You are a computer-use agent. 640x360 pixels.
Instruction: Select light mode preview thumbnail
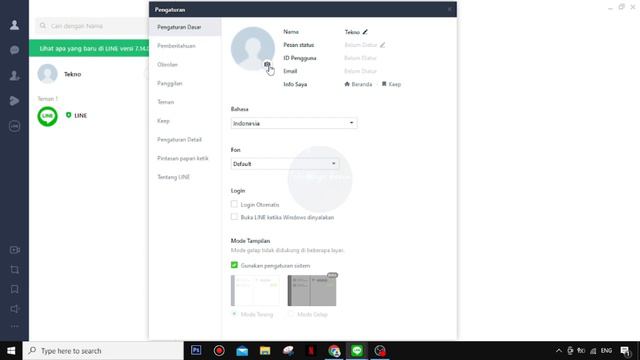point(255,291)
